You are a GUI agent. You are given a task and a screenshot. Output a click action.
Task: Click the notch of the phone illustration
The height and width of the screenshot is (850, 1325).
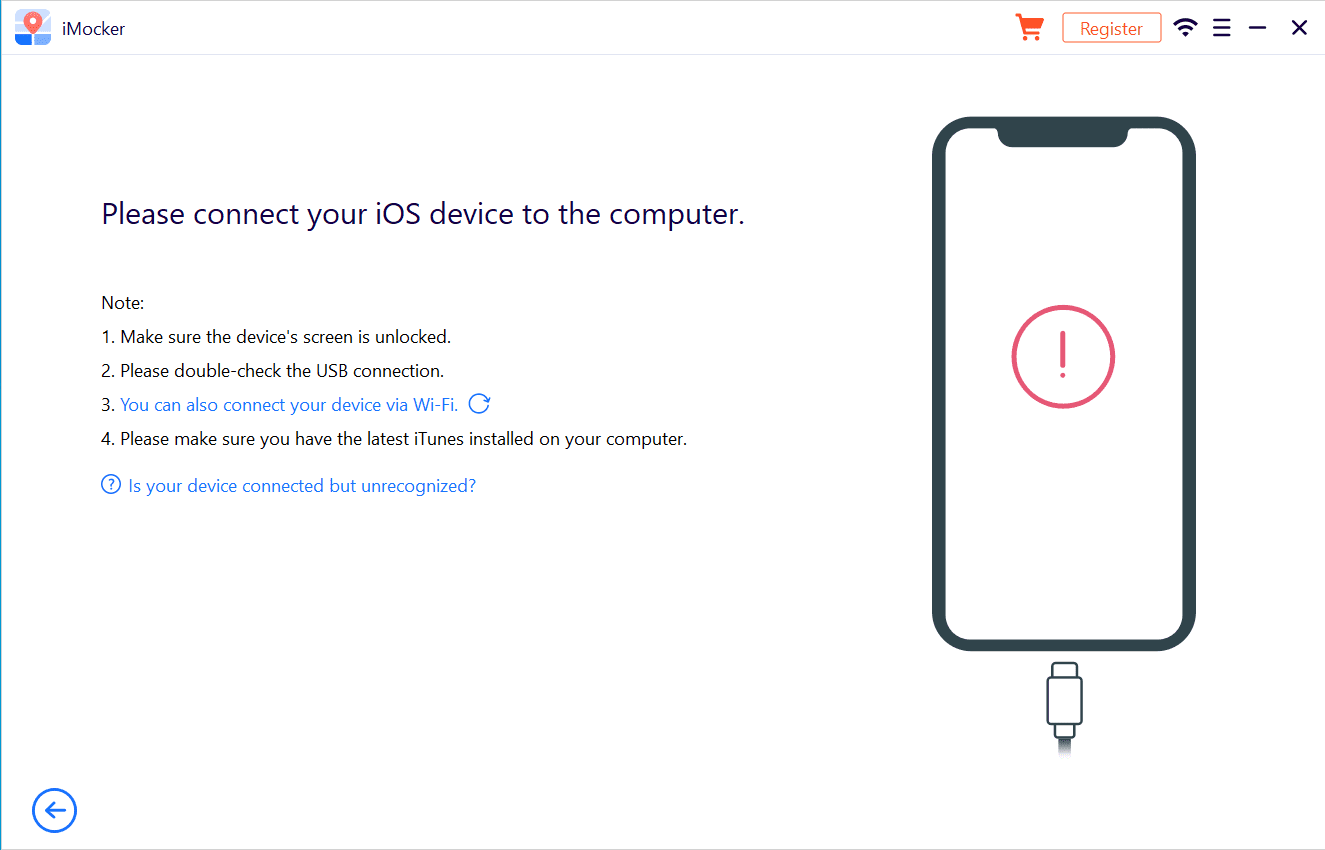[1063, 137]
